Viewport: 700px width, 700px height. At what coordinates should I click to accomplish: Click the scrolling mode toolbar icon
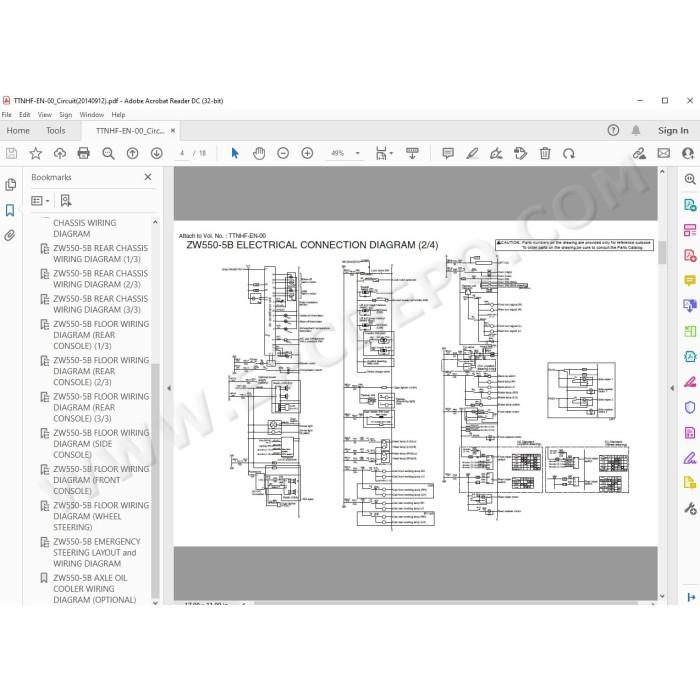click(412, 154)
